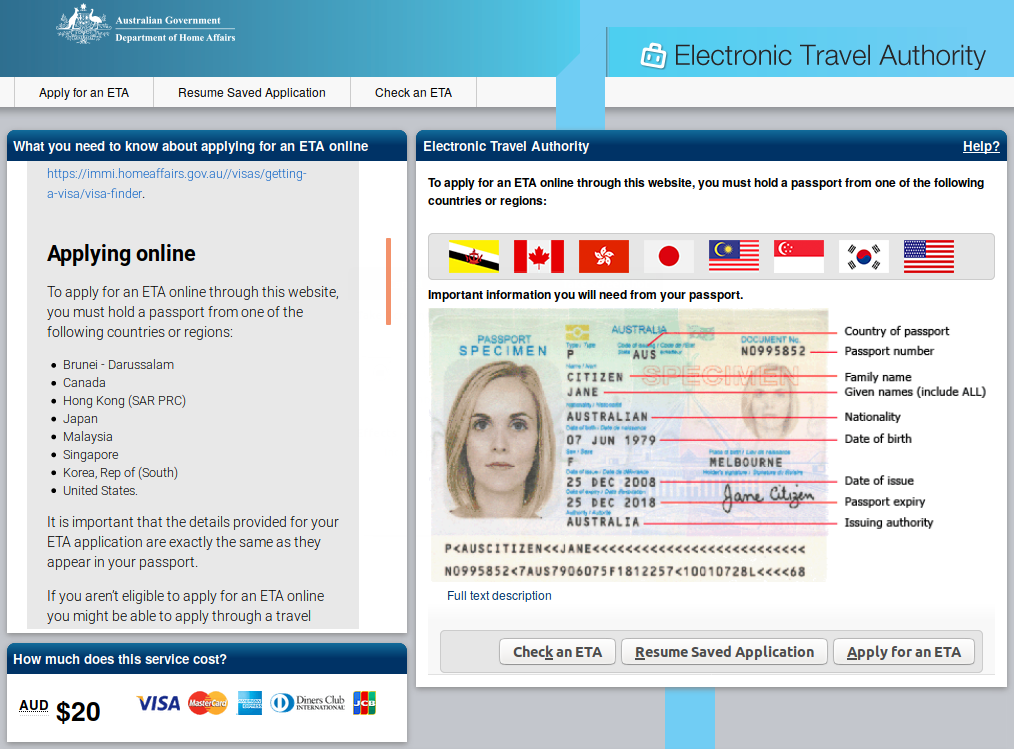This screenshot has width=1014, height=749.
Task: Open the Full text description link
Action: coord(499,596)
